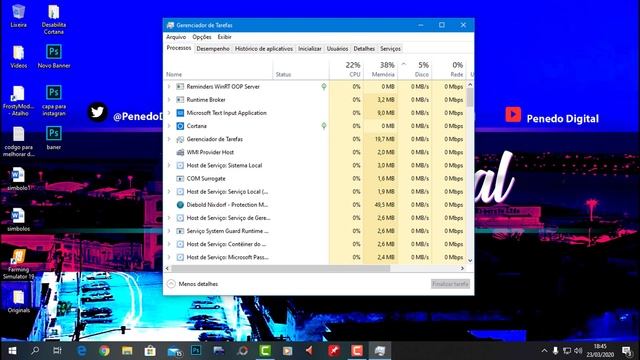Sort processes by Rede column header
Viewport: 640px width, 360px height.
click(449, 69)
